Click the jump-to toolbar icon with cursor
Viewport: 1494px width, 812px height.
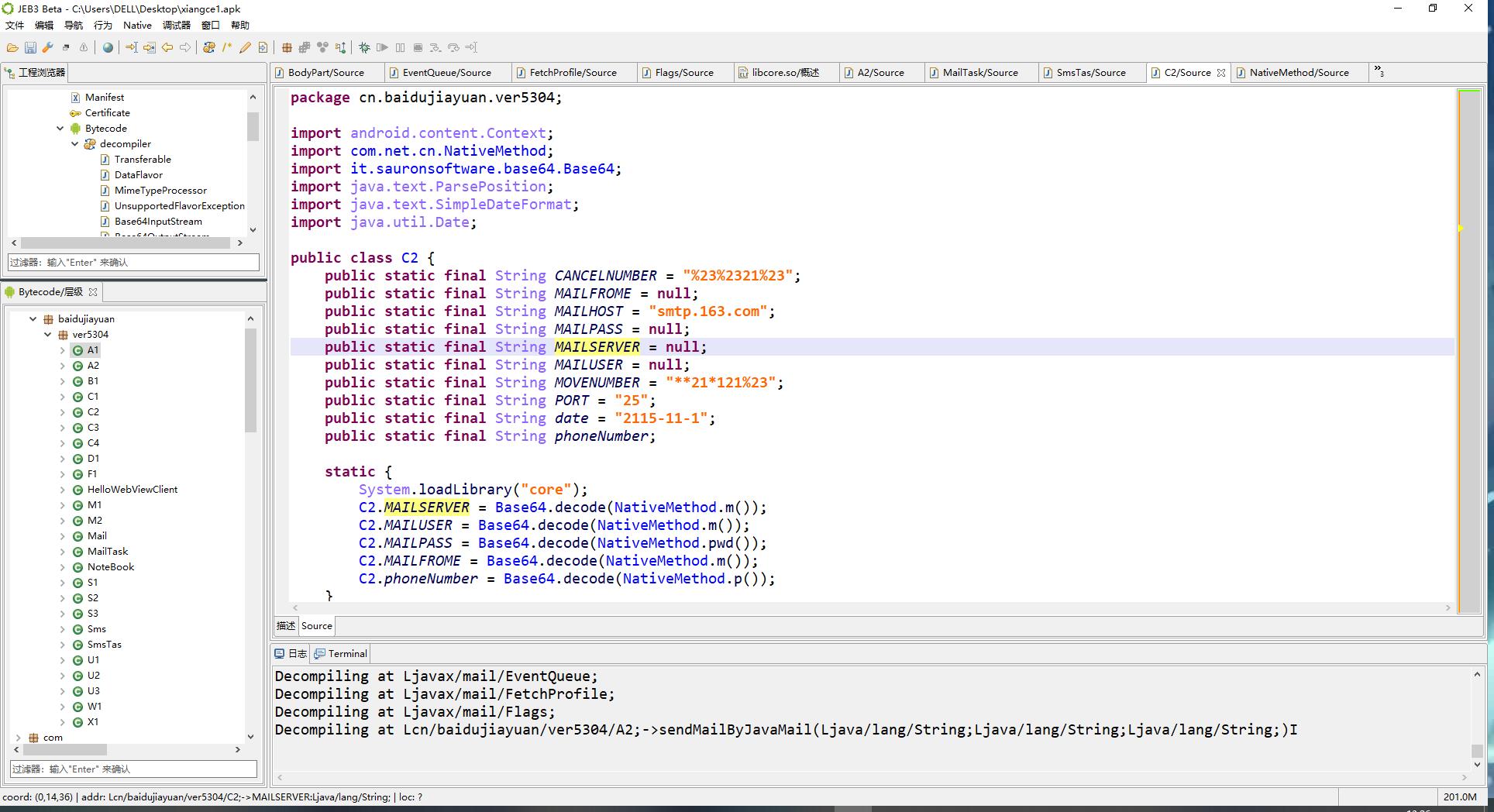pyautogui.click(x=132, y=48)
